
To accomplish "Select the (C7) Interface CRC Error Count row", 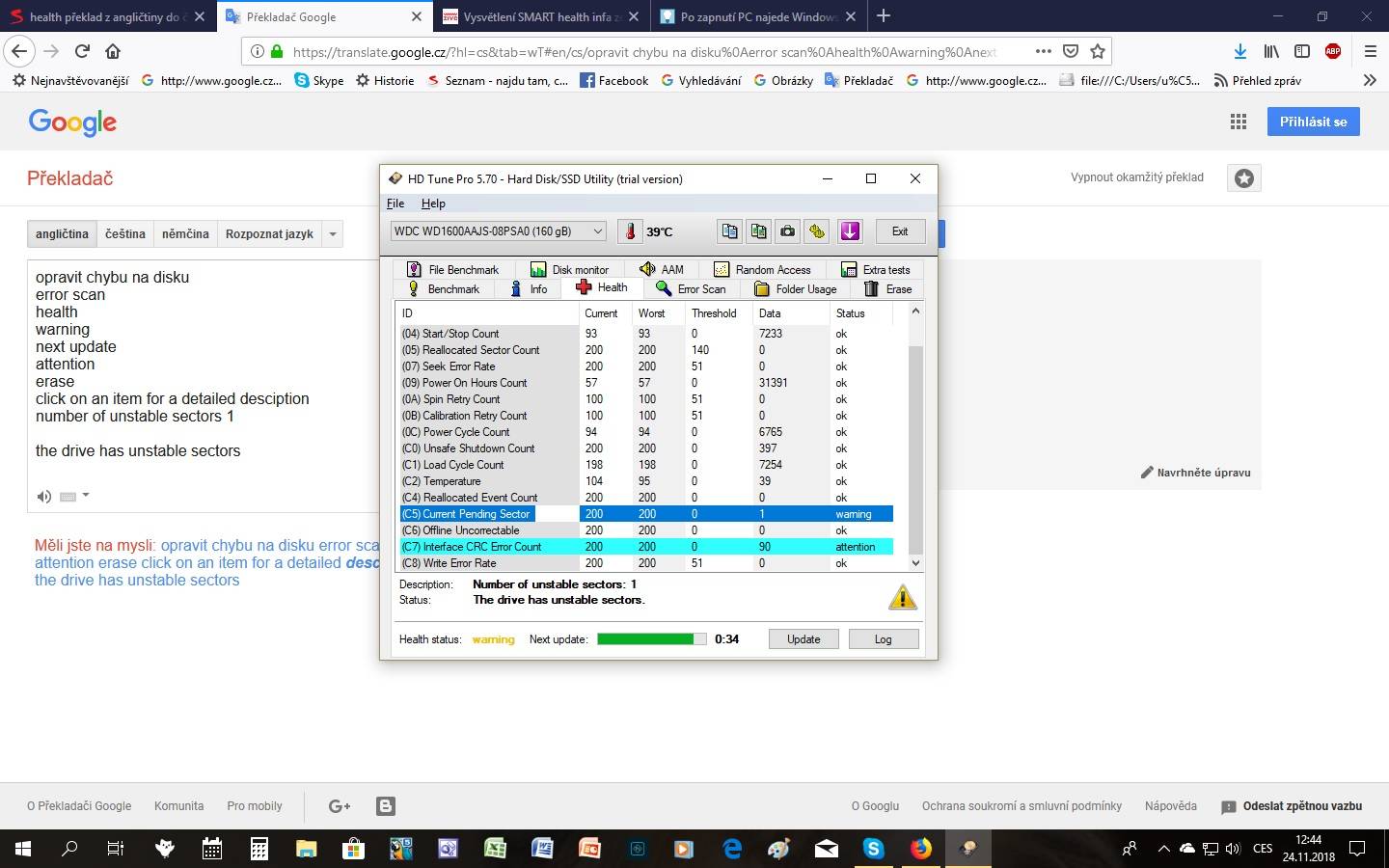I will [x=646, y=547].
